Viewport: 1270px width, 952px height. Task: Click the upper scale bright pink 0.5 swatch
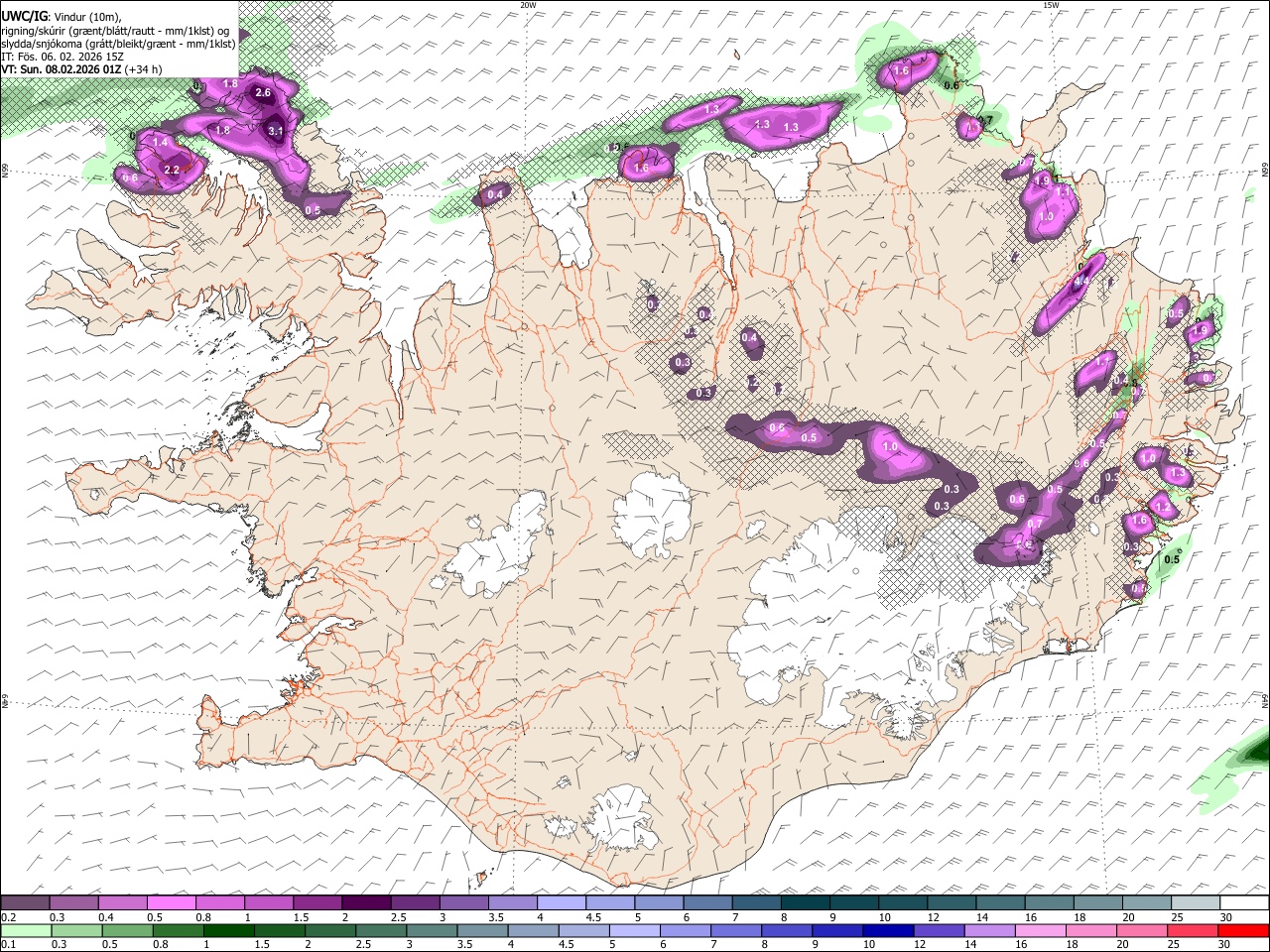tap(172, 903)
